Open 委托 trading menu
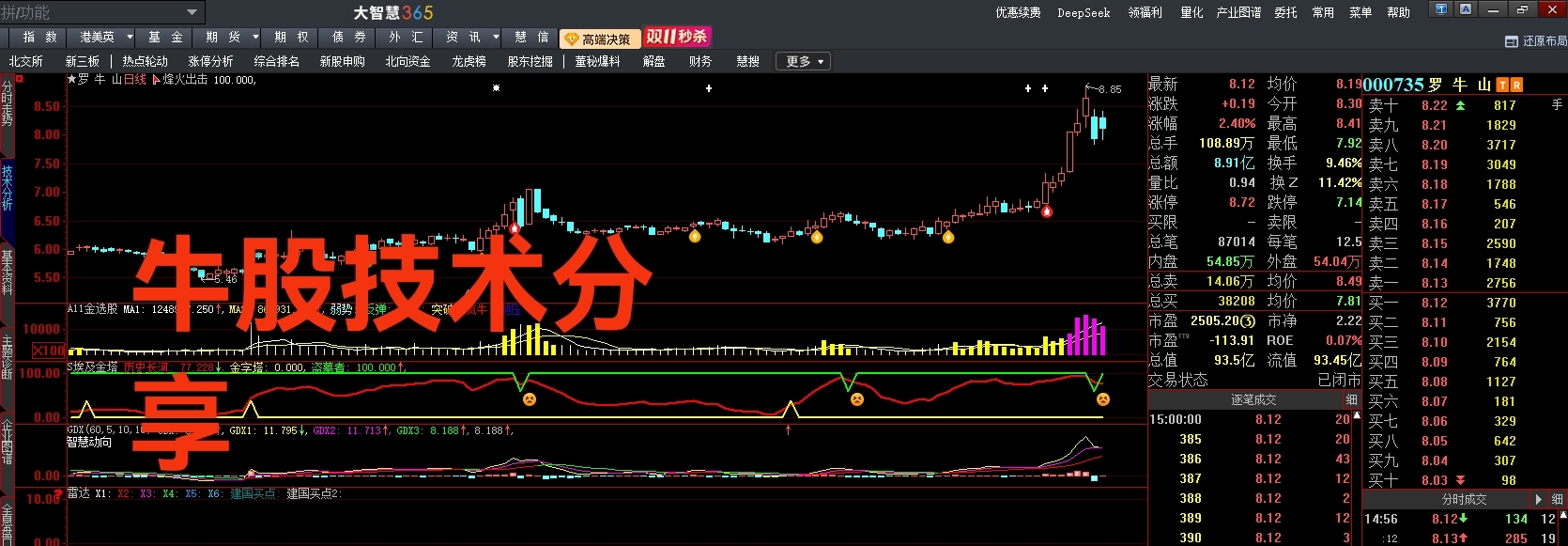 point(1285,12)
